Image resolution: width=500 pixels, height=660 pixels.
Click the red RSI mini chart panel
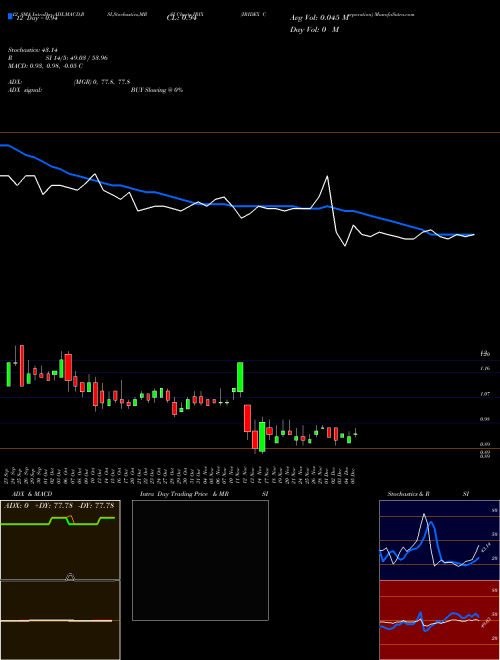coord(439,620)
